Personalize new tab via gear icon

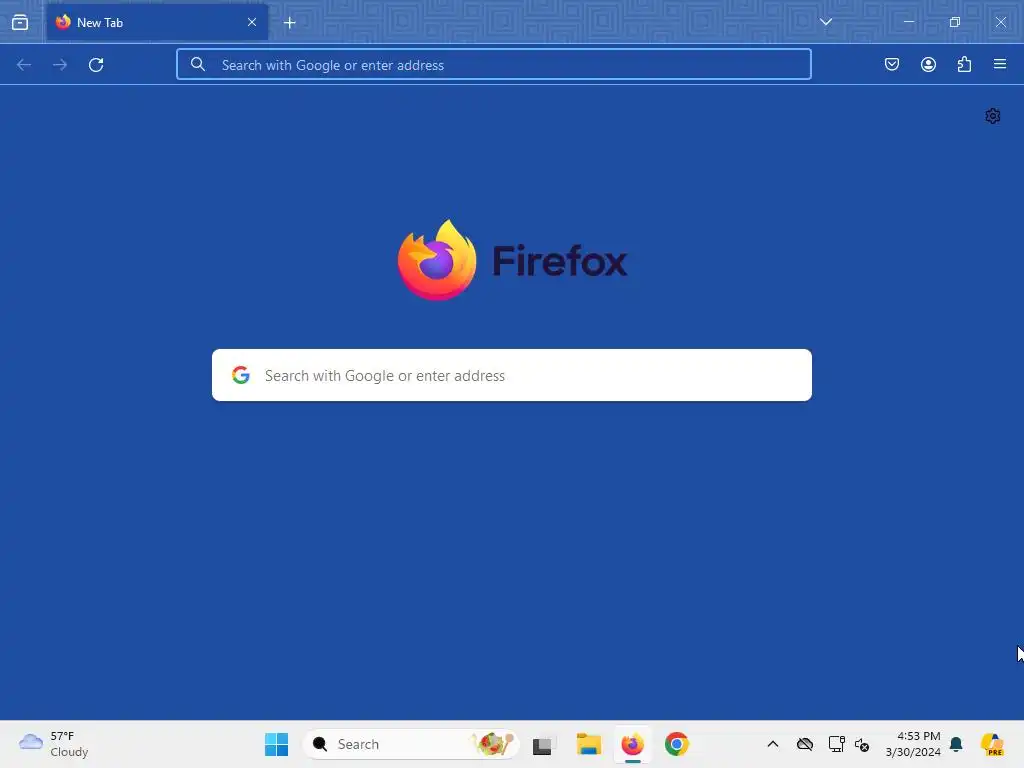point(993,116)
